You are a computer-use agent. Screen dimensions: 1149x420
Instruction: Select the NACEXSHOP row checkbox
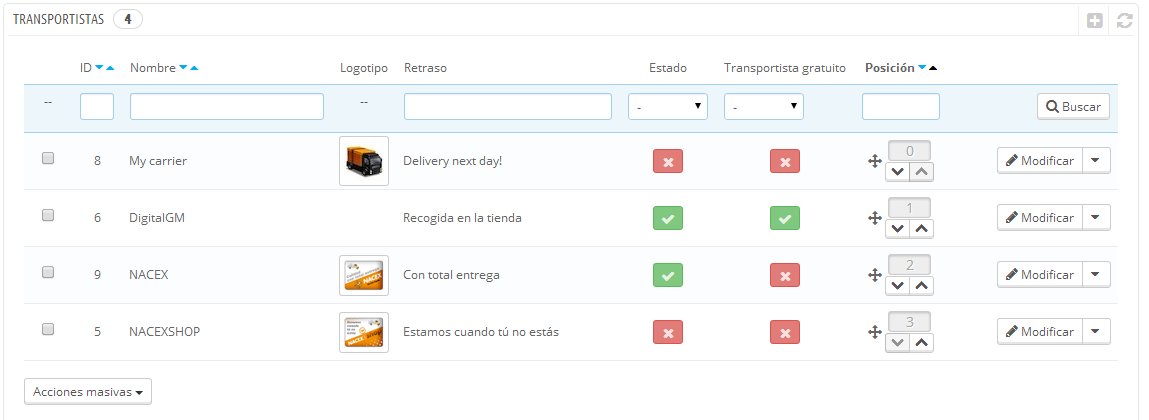click(48, 329)
